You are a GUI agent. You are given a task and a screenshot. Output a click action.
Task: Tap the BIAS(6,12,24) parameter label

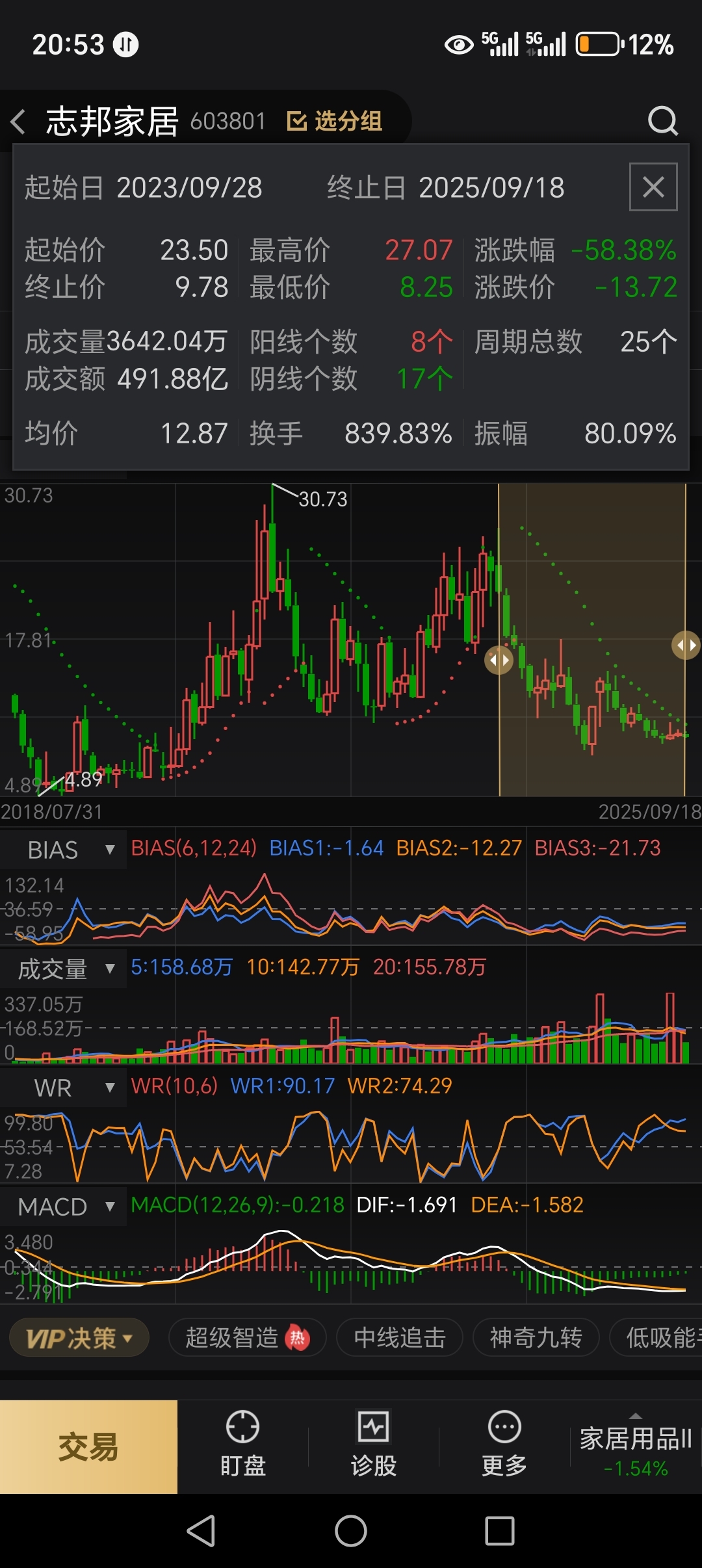(x=194, y=848)
